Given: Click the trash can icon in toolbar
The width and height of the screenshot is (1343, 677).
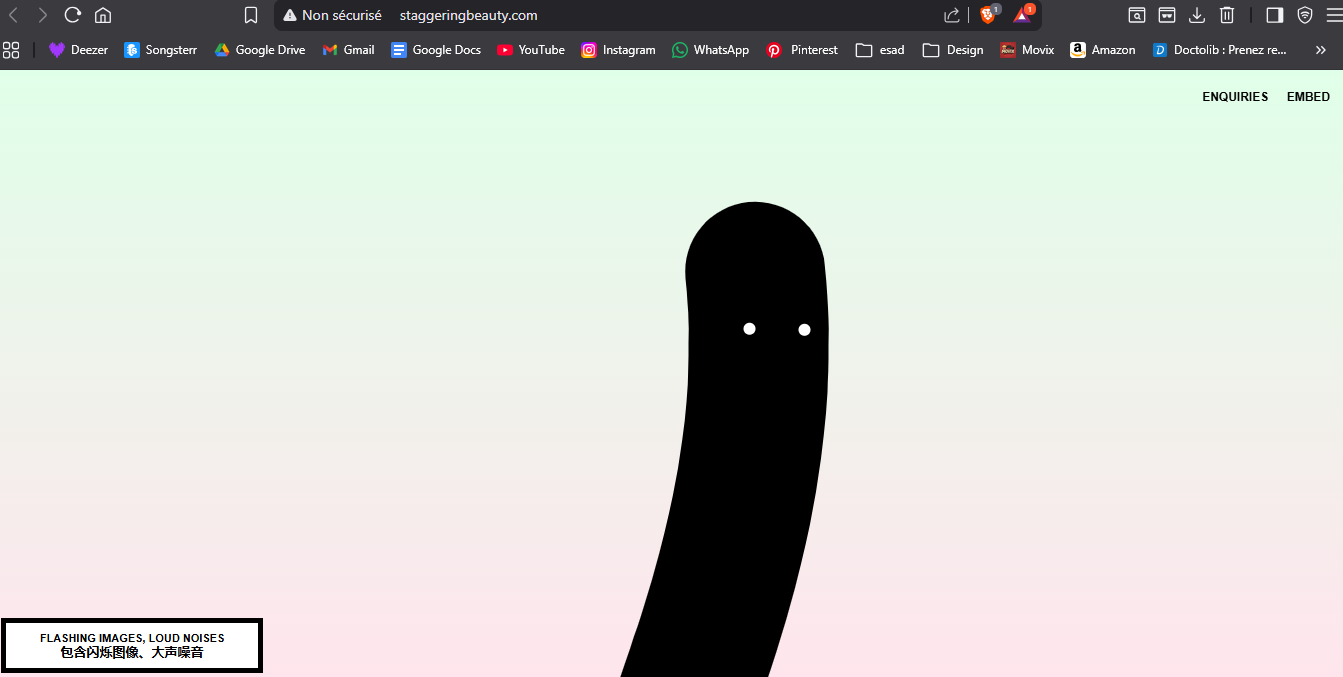Looking at the screenshot, I should [x=1227, y=15].
